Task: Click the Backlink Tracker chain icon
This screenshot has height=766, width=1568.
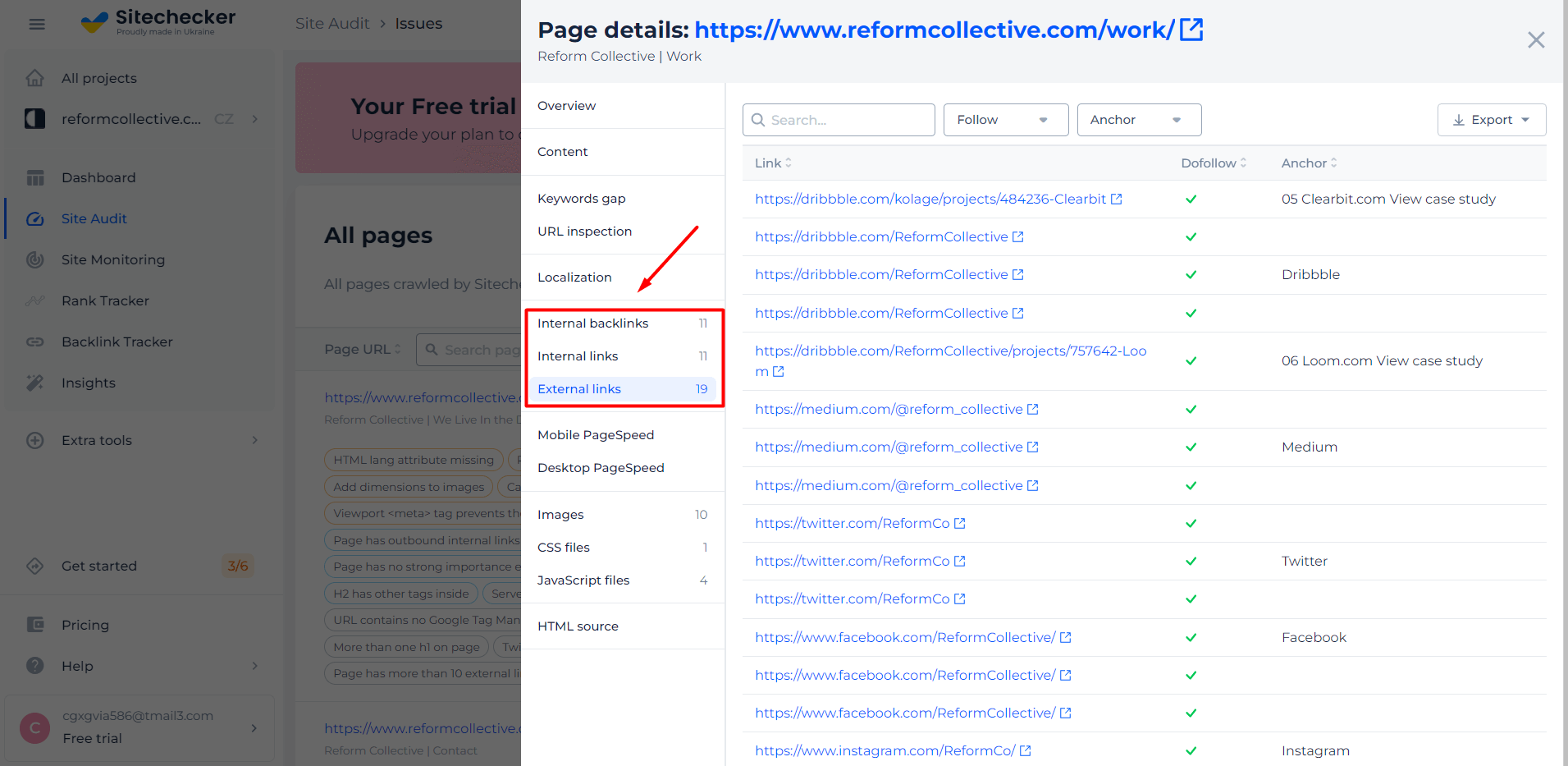Action: click(x=34, y=342)
